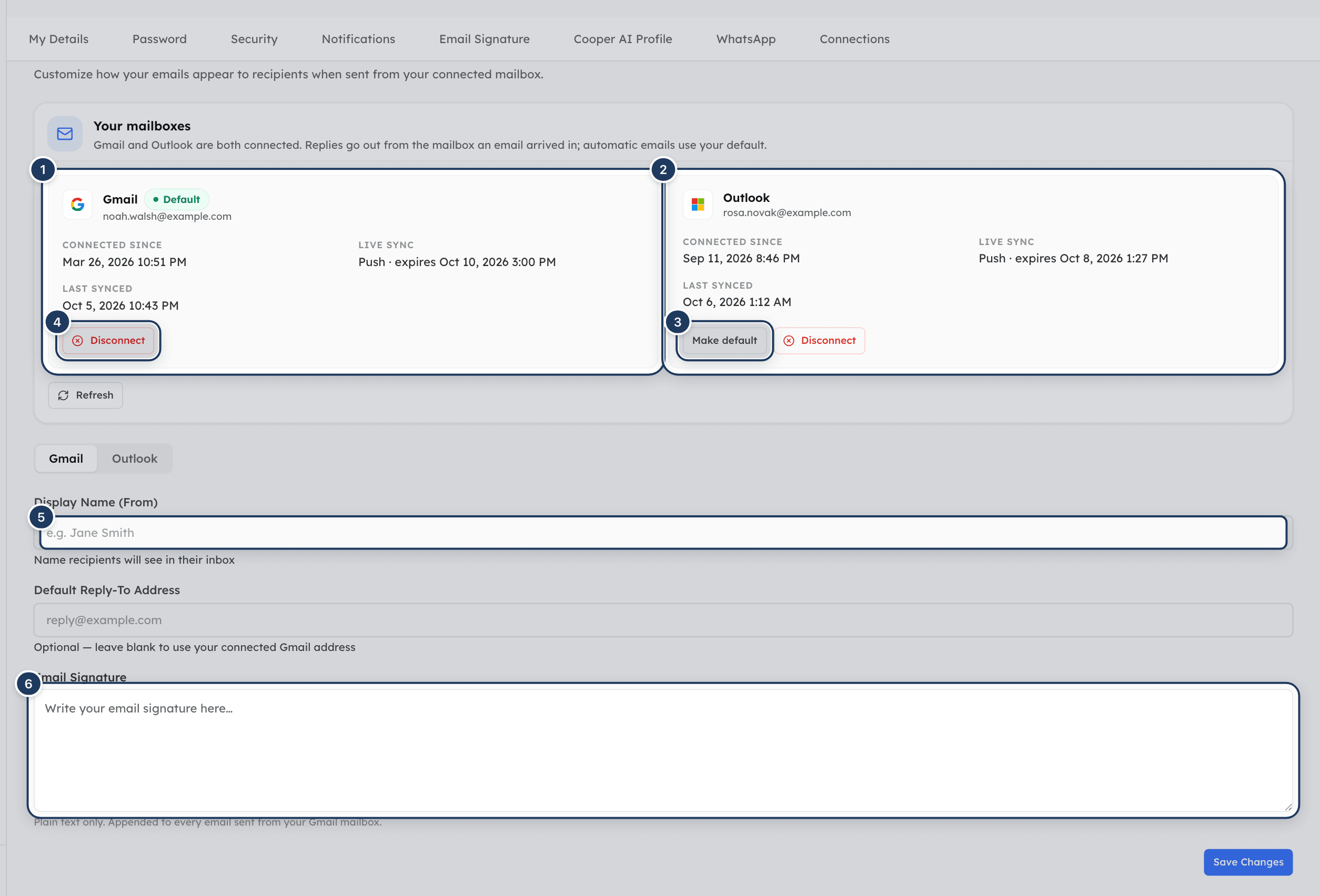Viewport: 1320px width, 896px height.
Task: Select Outlook push expiry Oct 8, 2026 1:27 PM
Action: [x=1073, y=258]
